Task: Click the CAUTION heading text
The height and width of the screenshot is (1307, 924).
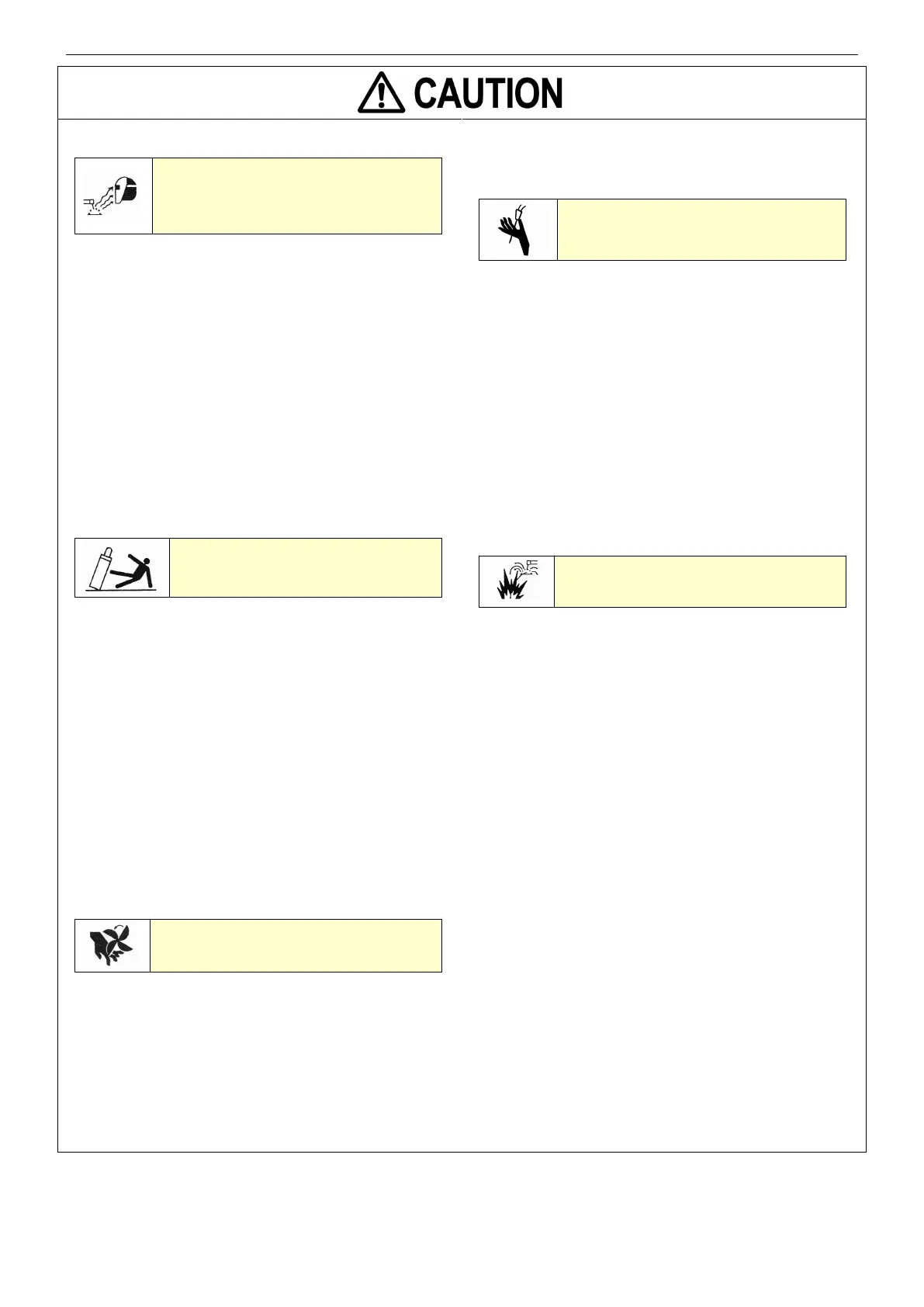Action: coord(487,94)
